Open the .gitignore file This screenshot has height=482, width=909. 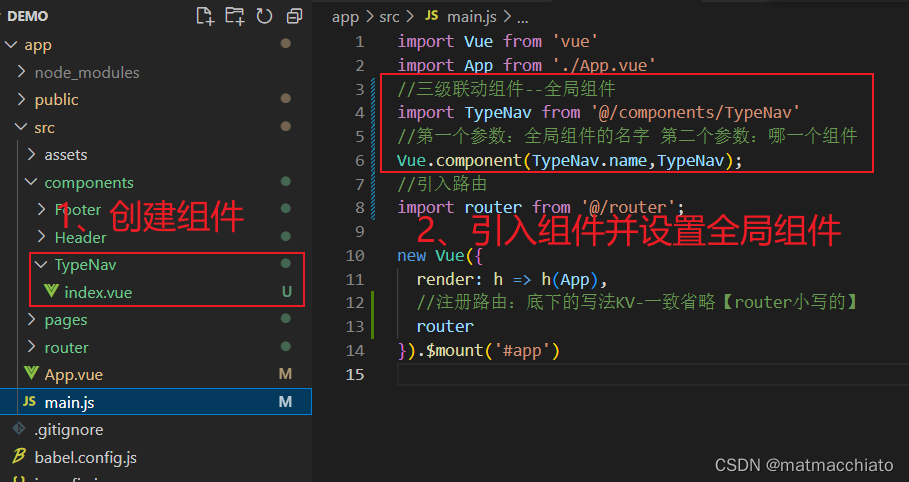point(68,430)
